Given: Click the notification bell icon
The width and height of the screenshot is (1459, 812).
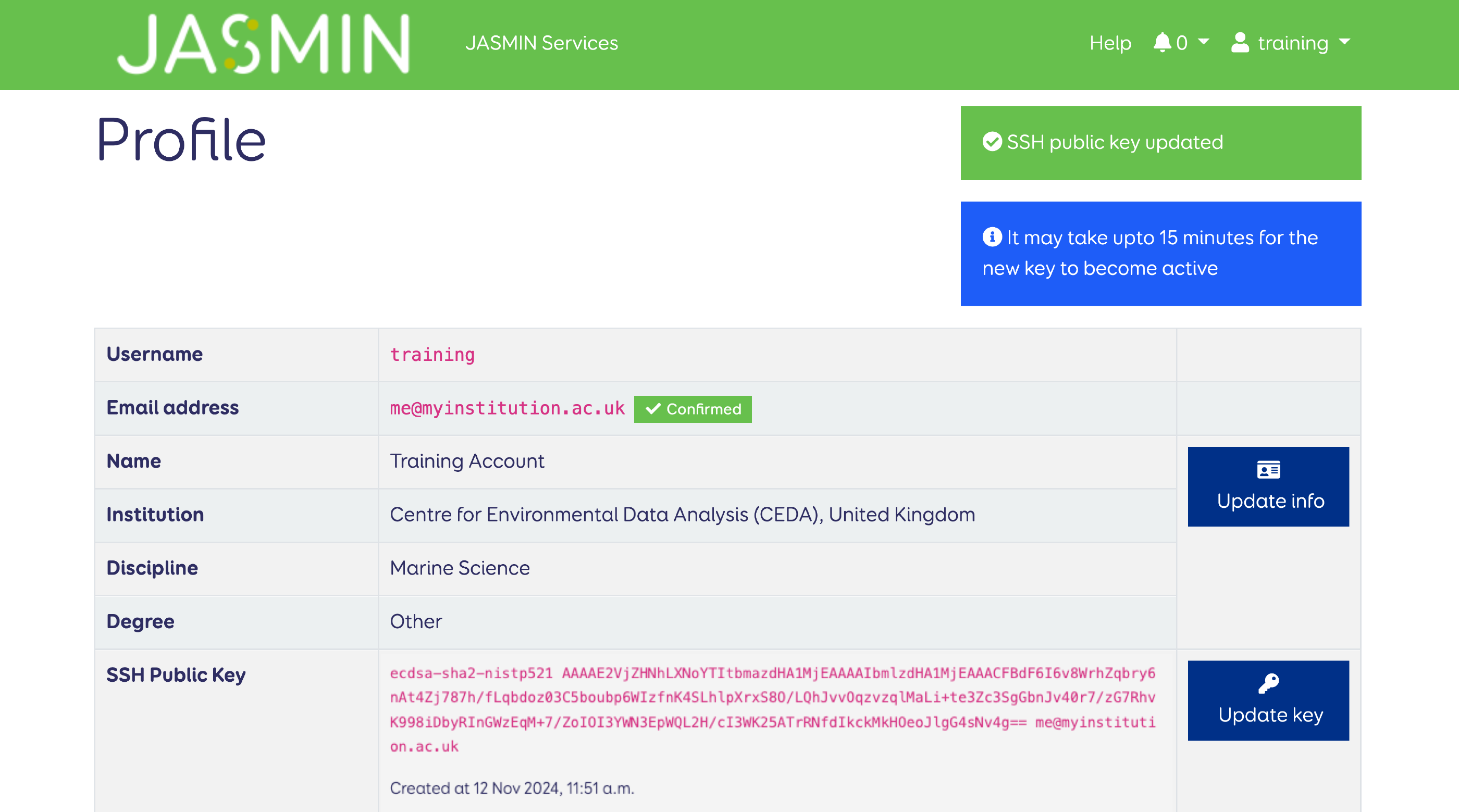Looking at the screenshot, I should [1161, 43].
